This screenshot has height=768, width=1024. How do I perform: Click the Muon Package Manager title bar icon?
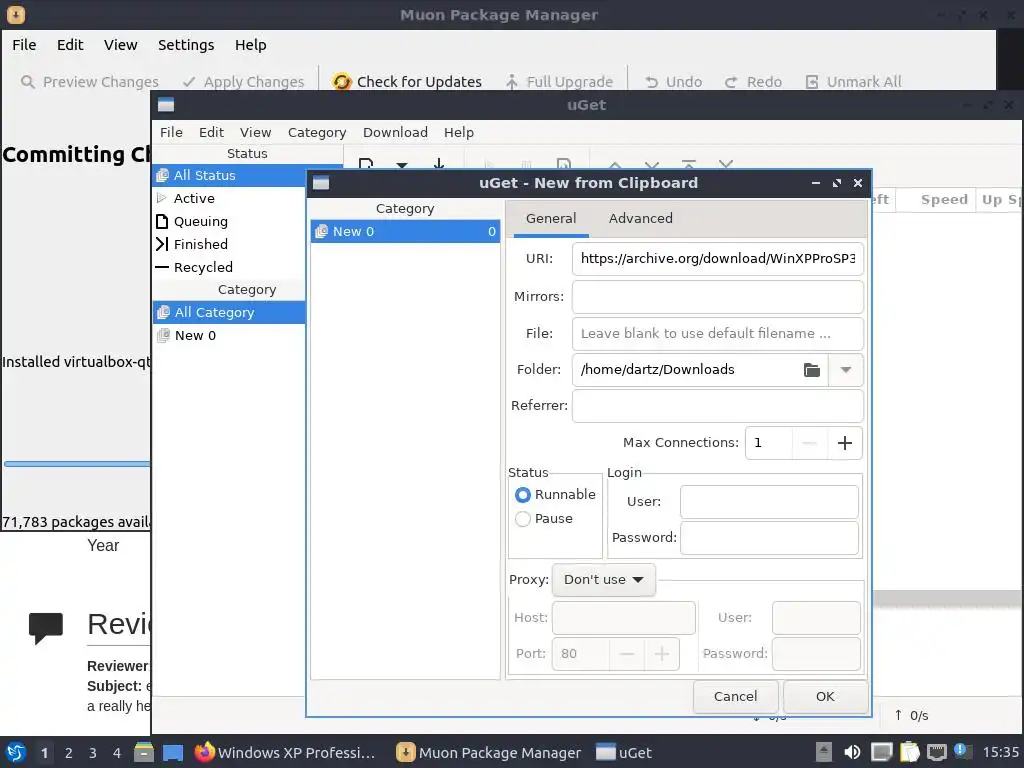click(16, 14)
